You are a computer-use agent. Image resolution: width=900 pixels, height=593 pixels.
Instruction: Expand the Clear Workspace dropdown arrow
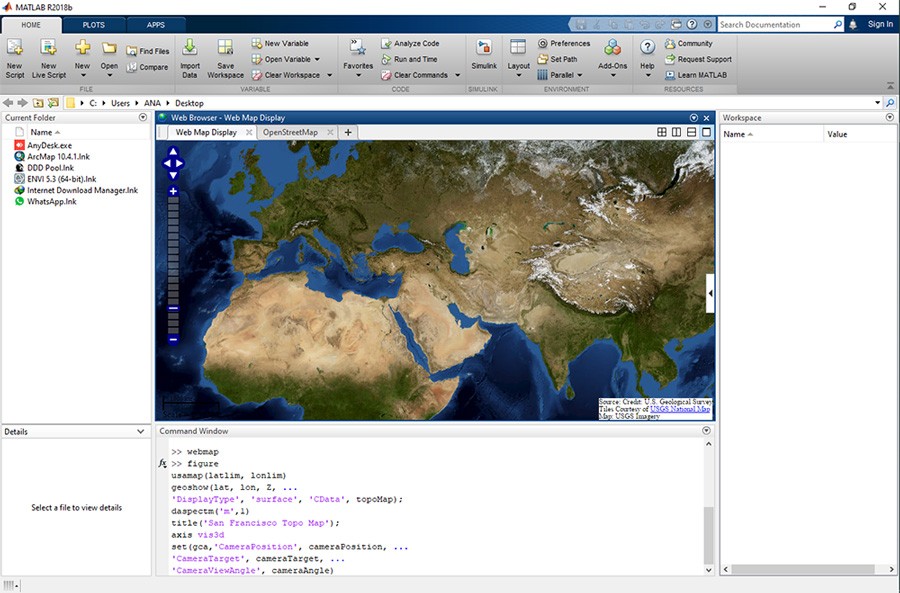330,75
